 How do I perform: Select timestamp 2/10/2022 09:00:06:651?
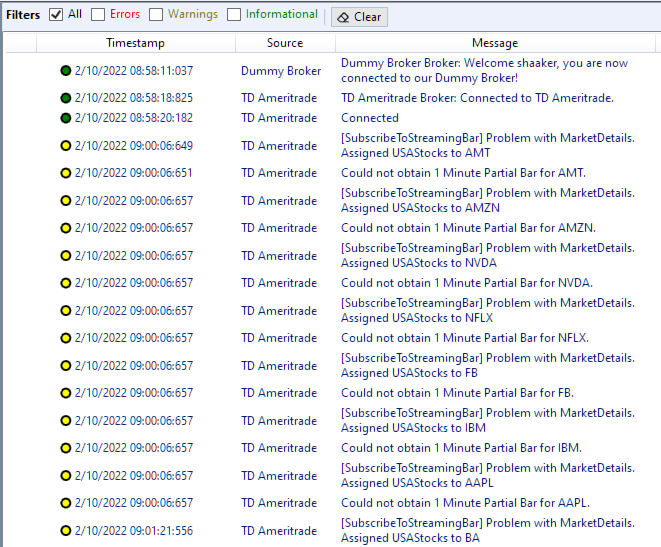(x=134, y=173)
